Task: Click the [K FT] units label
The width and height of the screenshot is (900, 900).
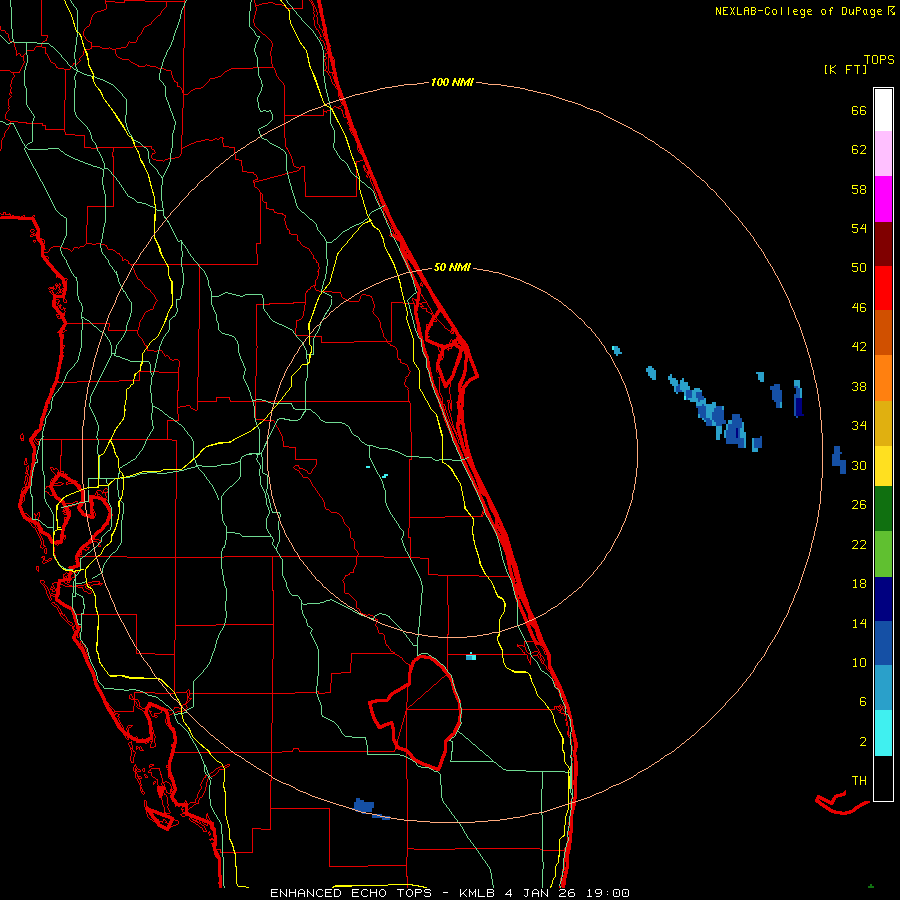Action: click(845, 69)
